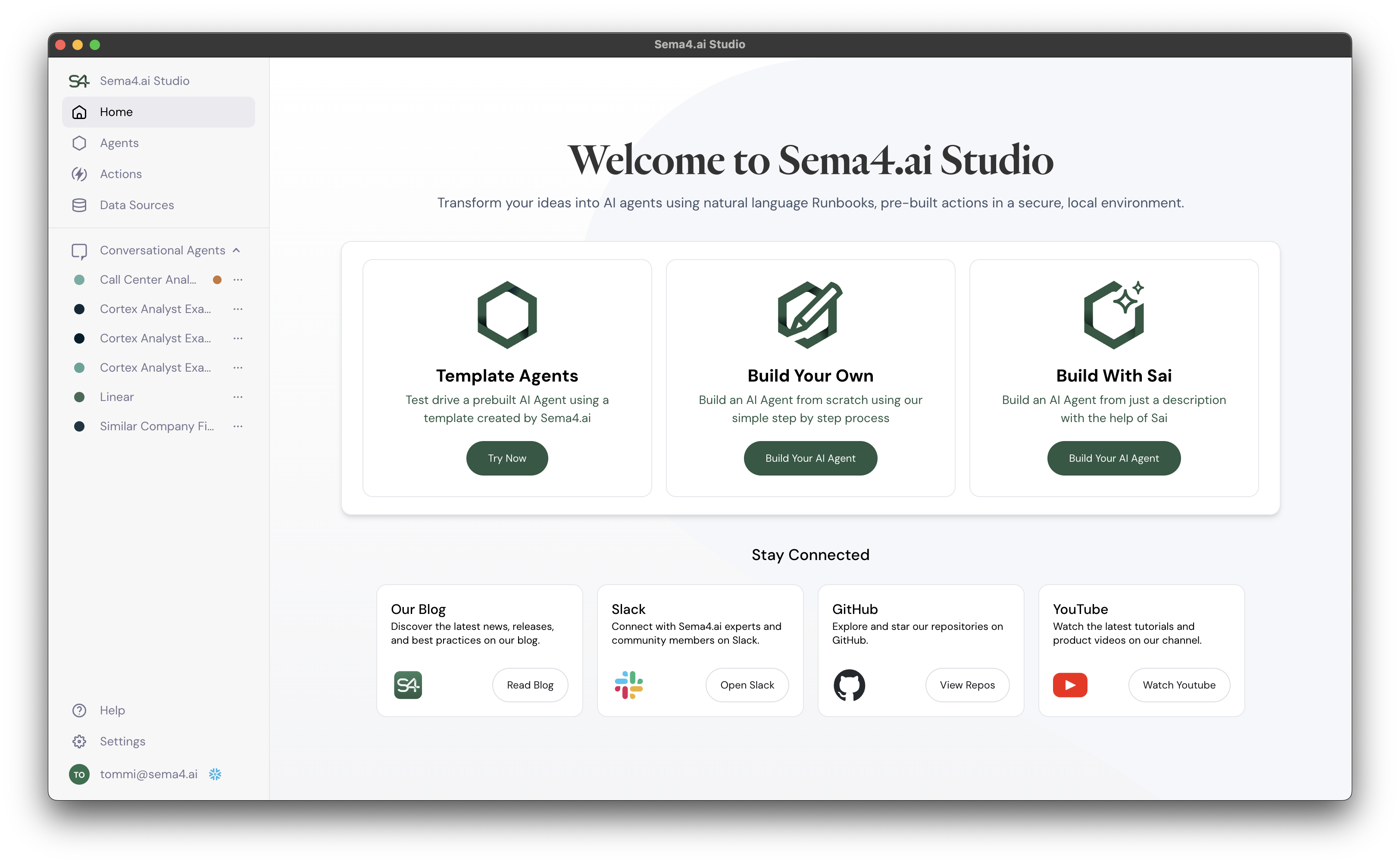Screen dimensions: 1400x864
Task: Open the Agents section in sidebar
Action: click(159, 143)
